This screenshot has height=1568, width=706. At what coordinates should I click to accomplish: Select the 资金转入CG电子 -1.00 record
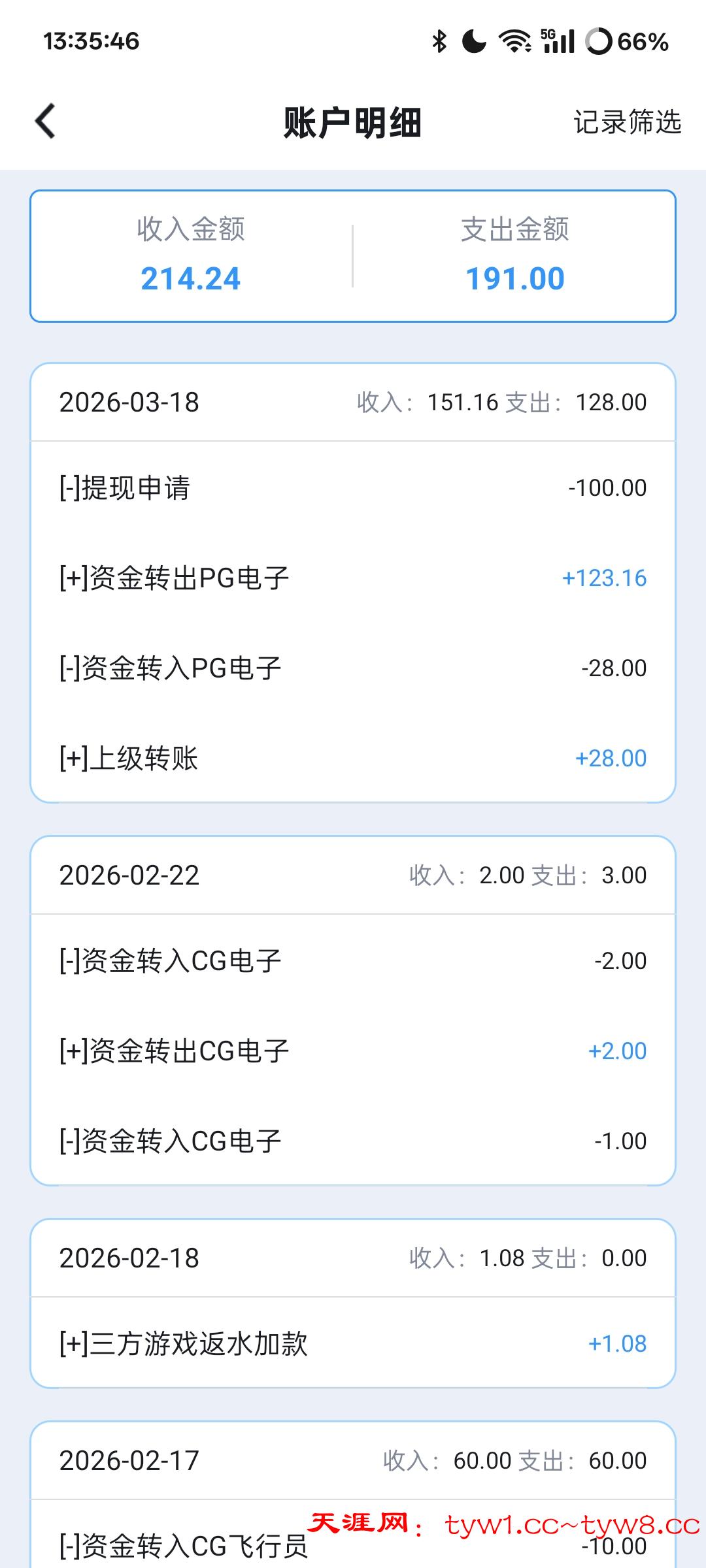click(x=353, y=1141)
